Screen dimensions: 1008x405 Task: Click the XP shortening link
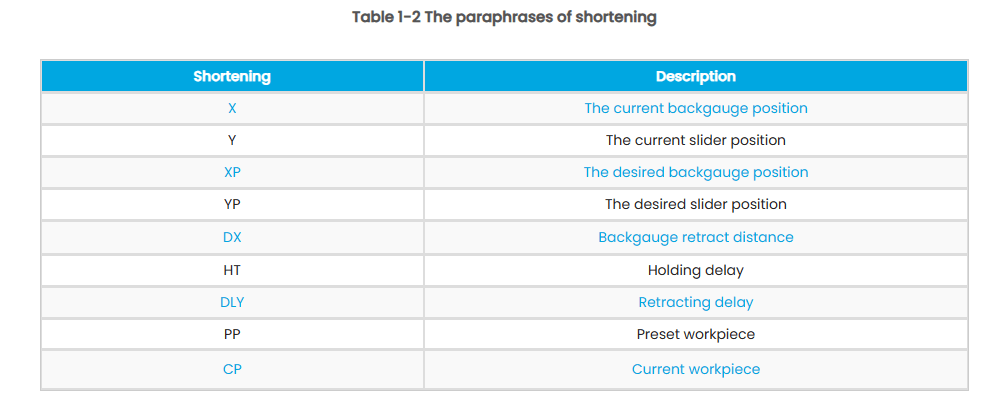click(x=232, y=172)
